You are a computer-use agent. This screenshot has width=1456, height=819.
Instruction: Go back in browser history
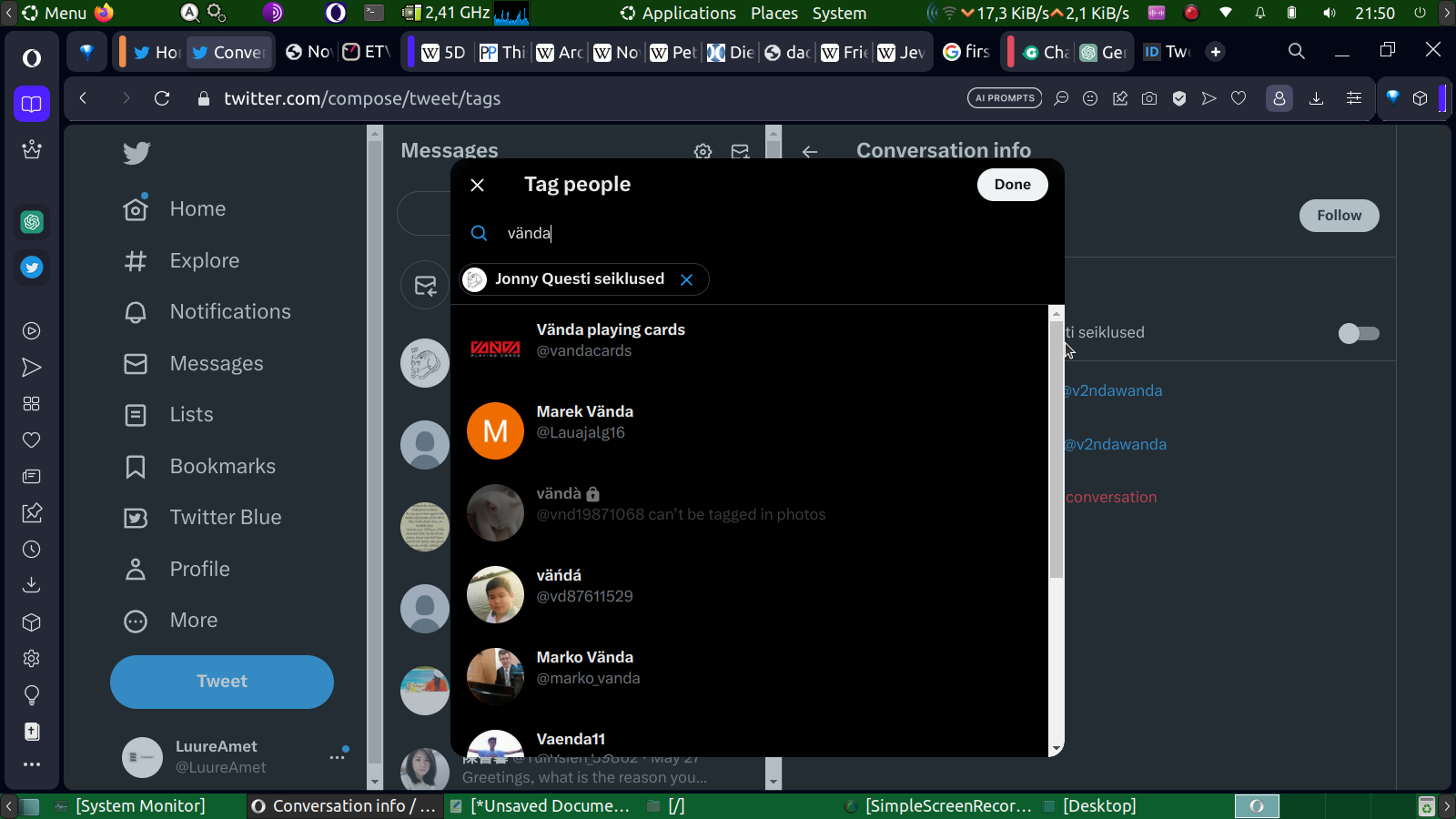point(83,98)
